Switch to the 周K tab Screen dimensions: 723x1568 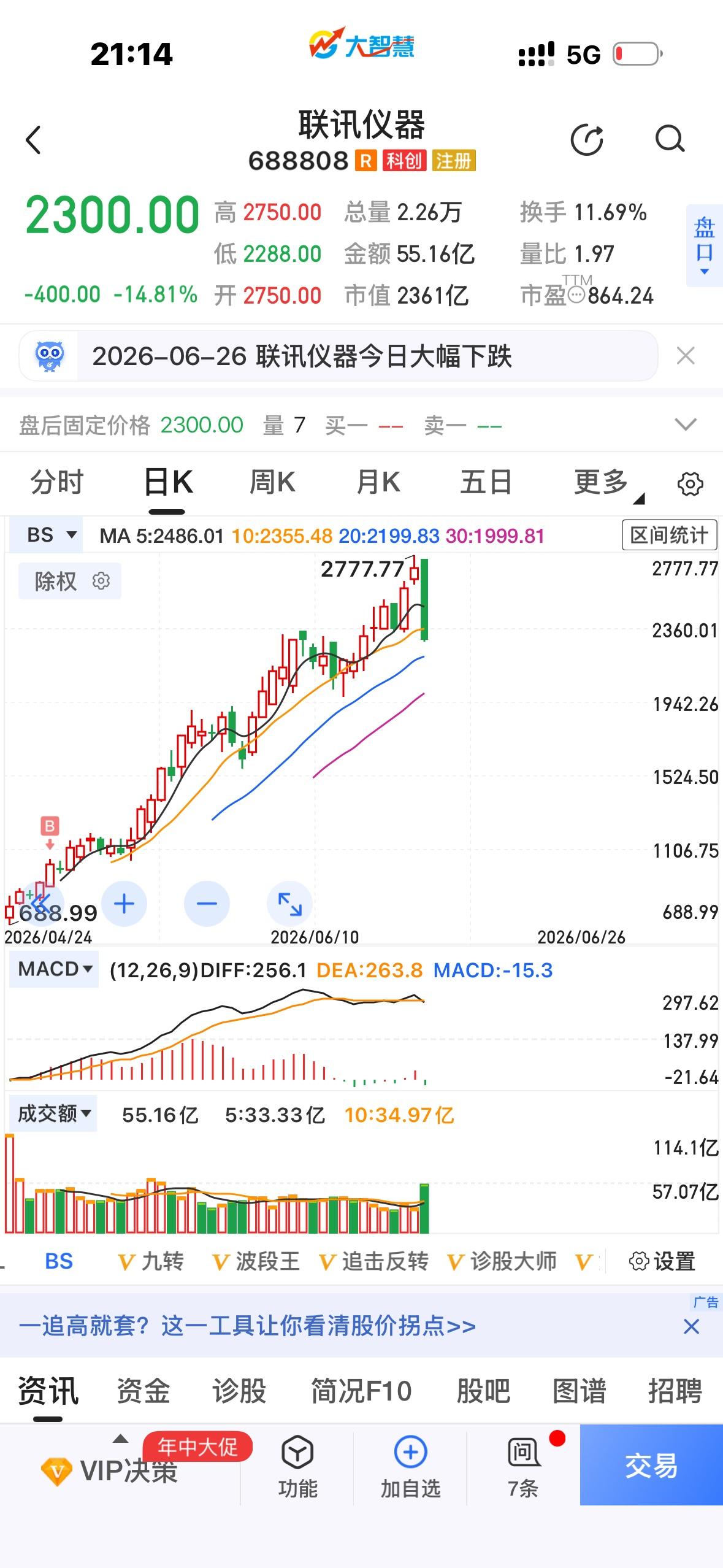[272, 482]
